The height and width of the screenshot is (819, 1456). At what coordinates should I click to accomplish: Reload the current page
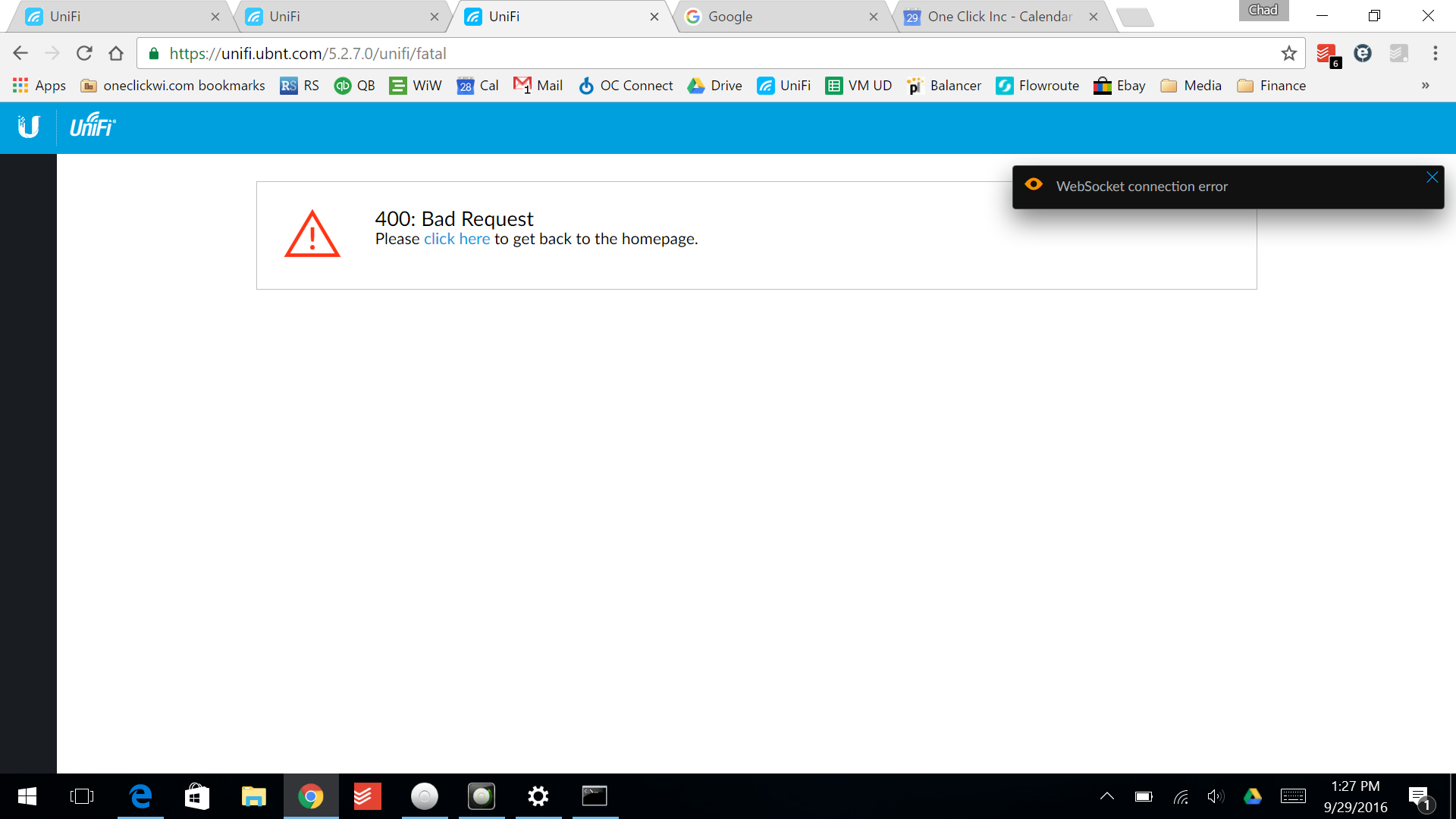pyautogui.click(x=84, y=54)
